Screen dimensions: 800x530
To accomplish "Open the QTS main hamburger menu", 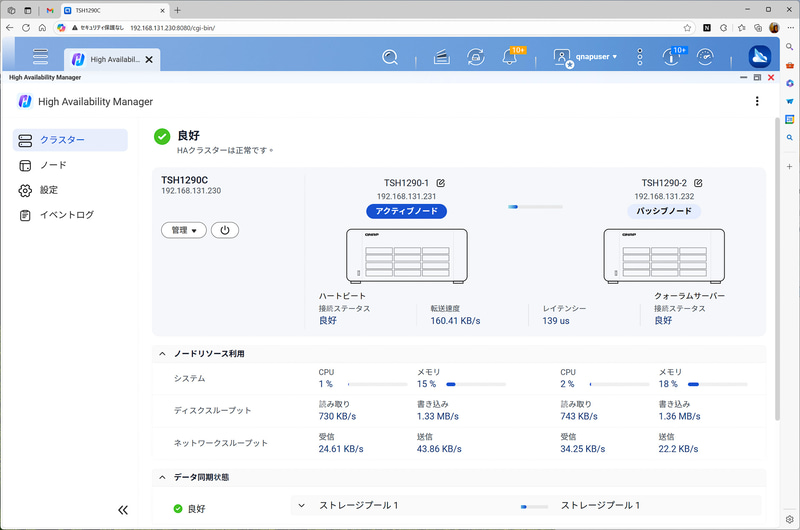I will pos(40,56).
